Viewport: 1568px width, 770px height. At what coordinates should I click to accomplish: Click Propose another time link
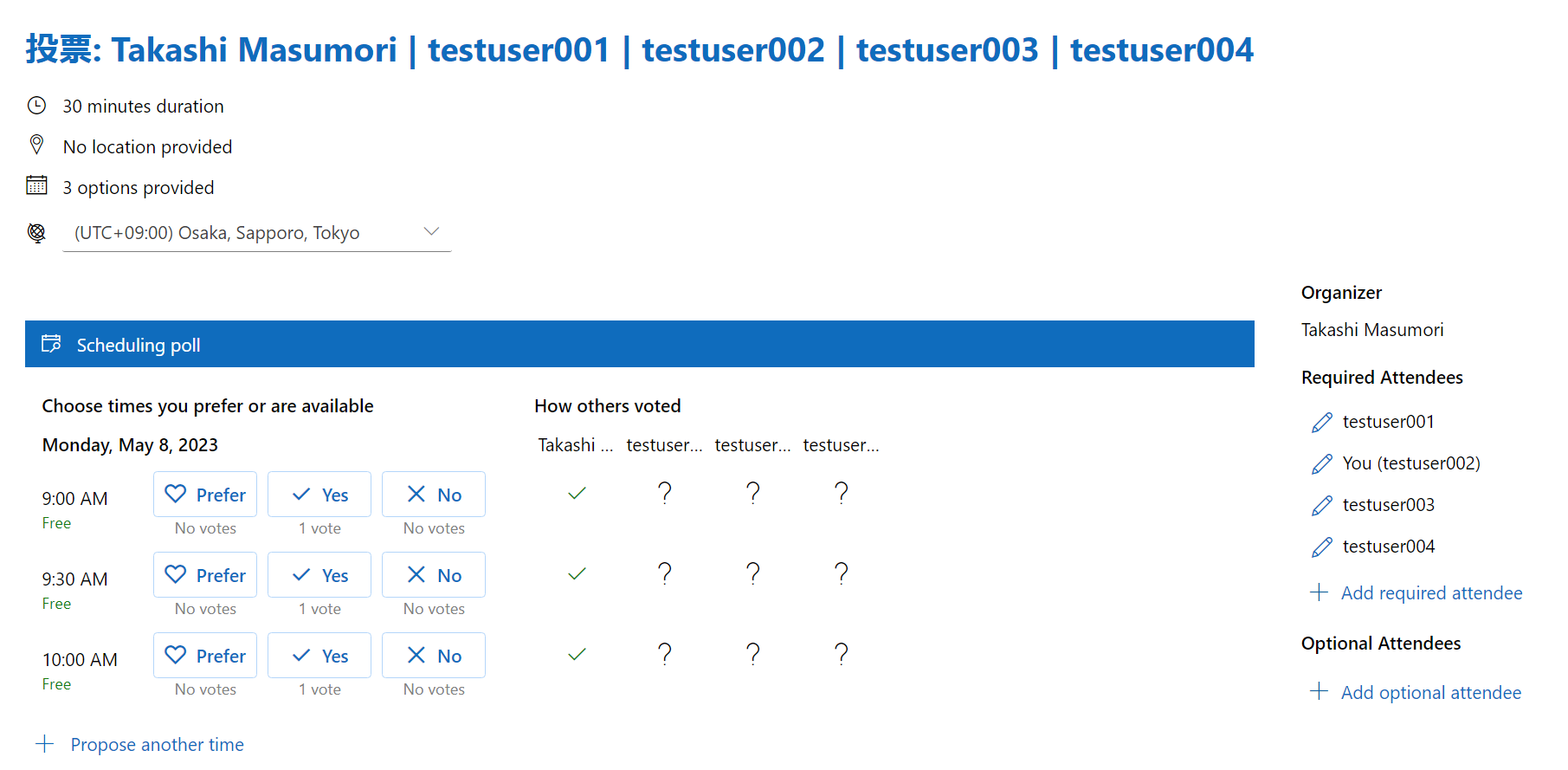click(157, 745)
